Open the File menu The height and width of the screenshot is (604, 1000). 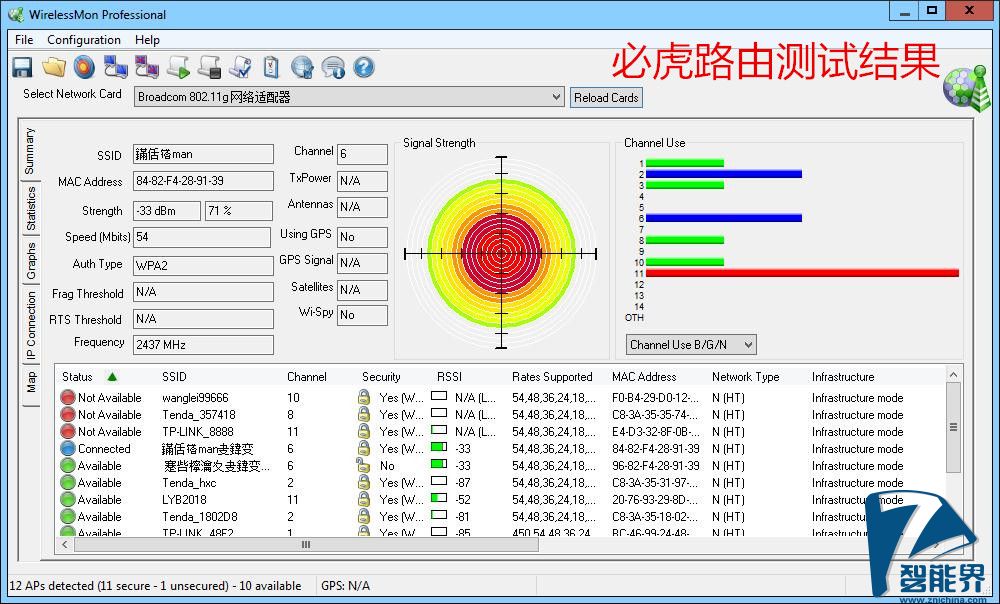tap(24, 40)
